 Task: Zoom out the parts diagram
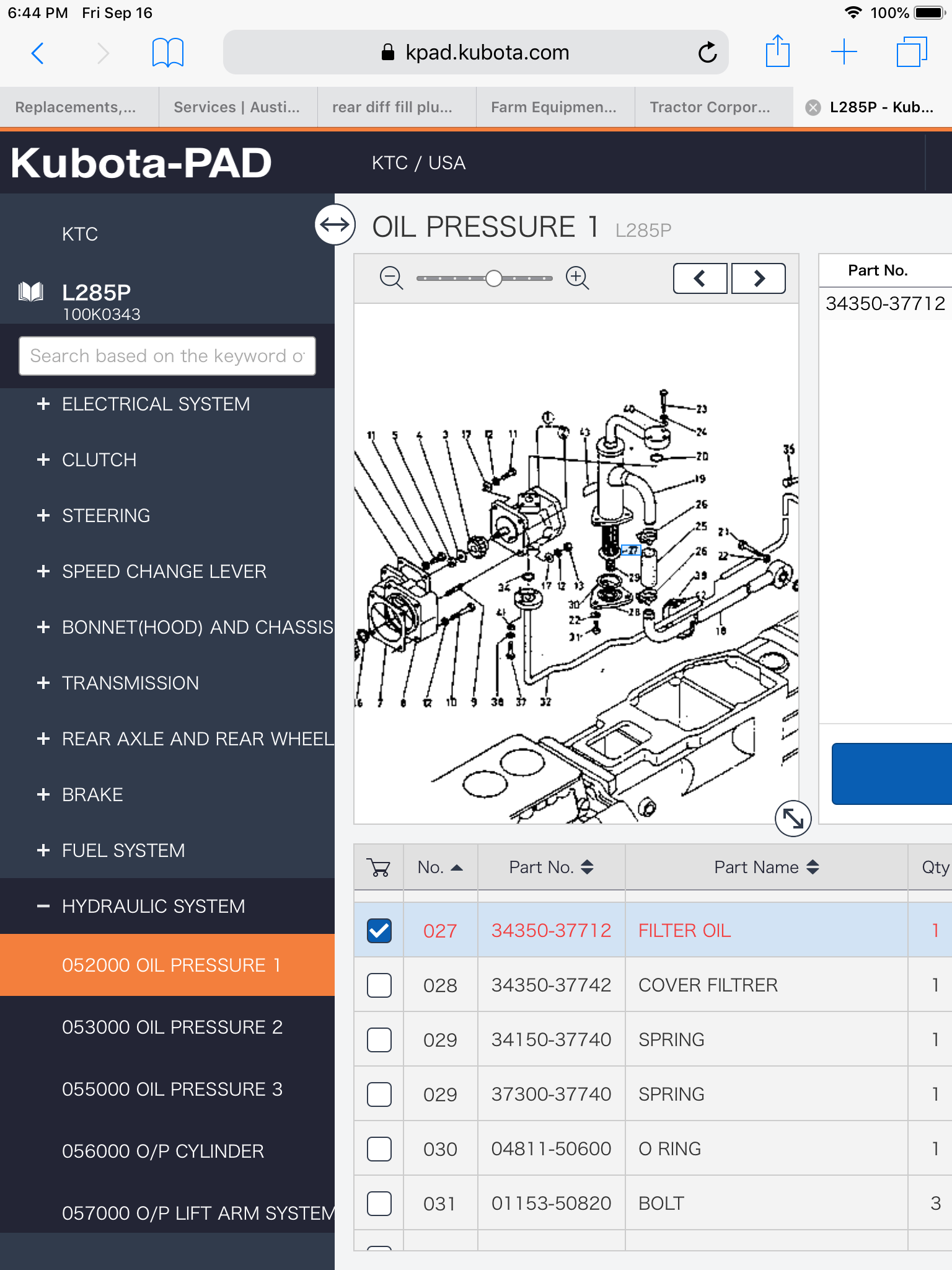click(391, 278)
